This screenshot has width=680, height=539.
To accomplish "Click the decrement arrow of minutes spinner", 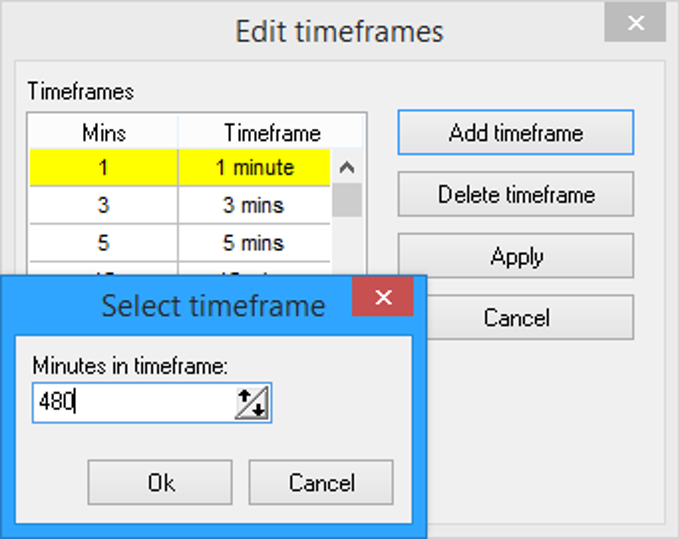I will (x=258, y=408).
